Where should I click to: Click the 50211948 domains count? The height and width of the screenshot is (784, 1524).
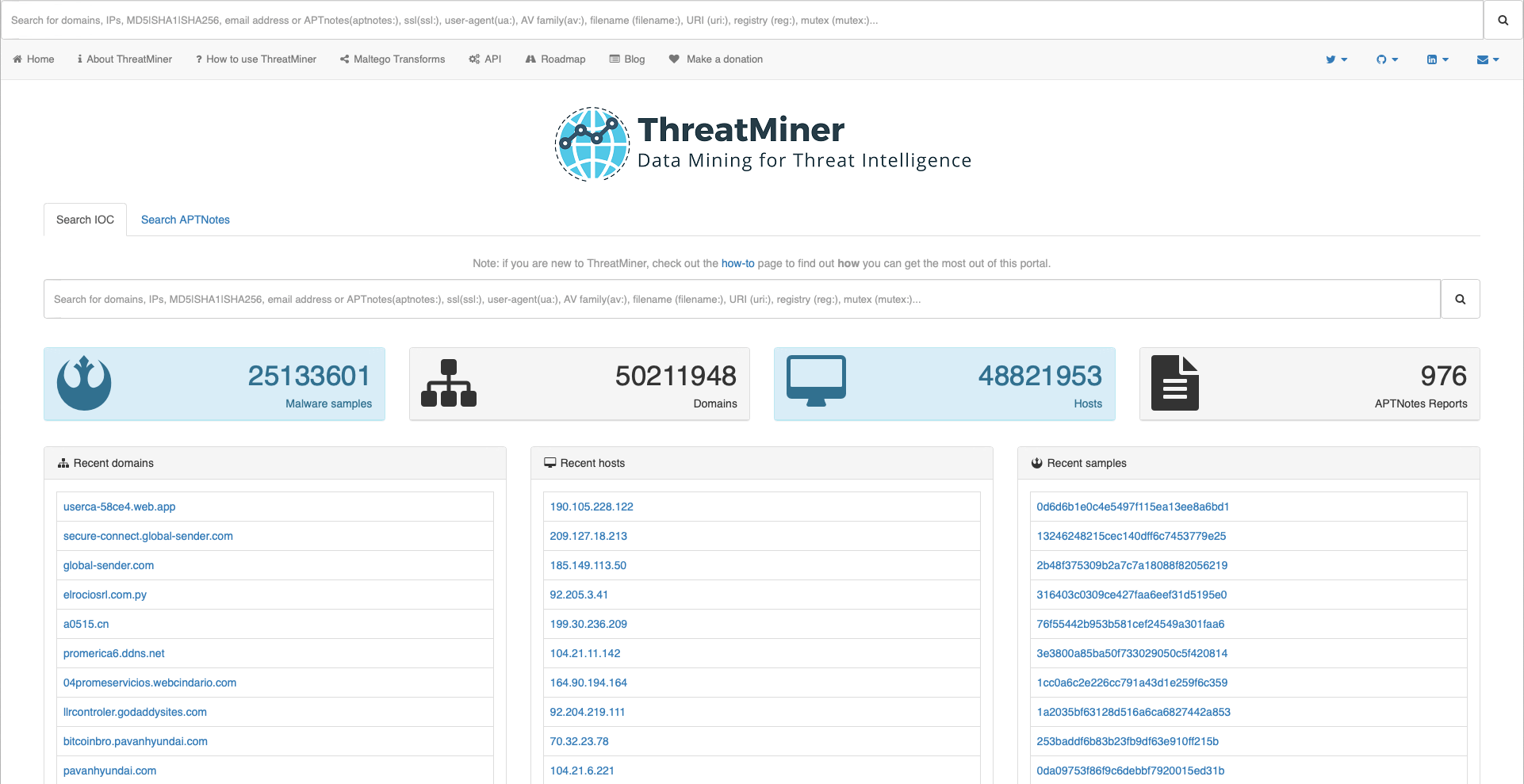[676, 376]
